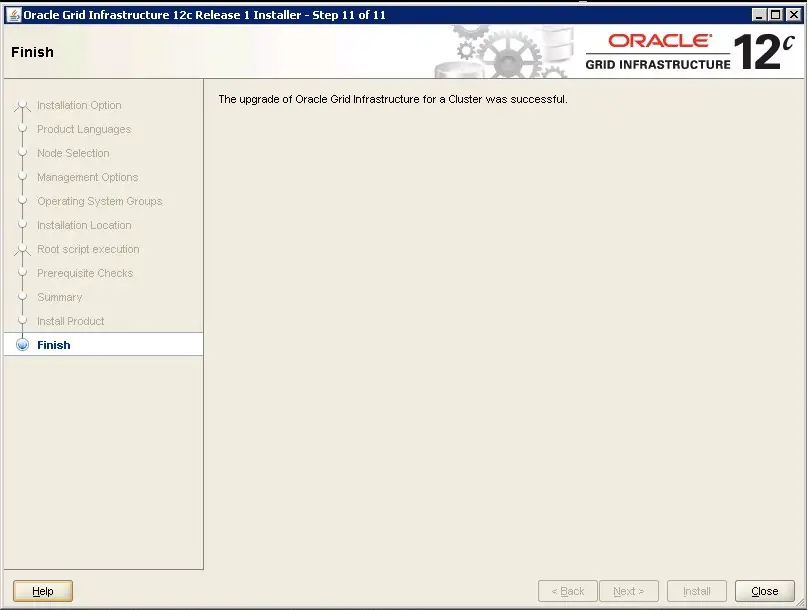
Task: Select the Summary step
Action: 60,297
